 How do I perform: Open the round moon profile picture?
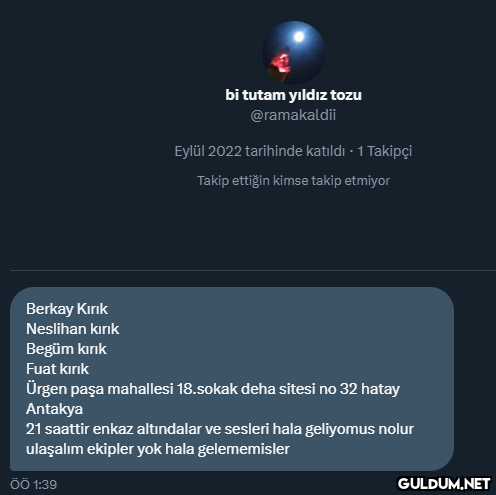tap(293, 52)
